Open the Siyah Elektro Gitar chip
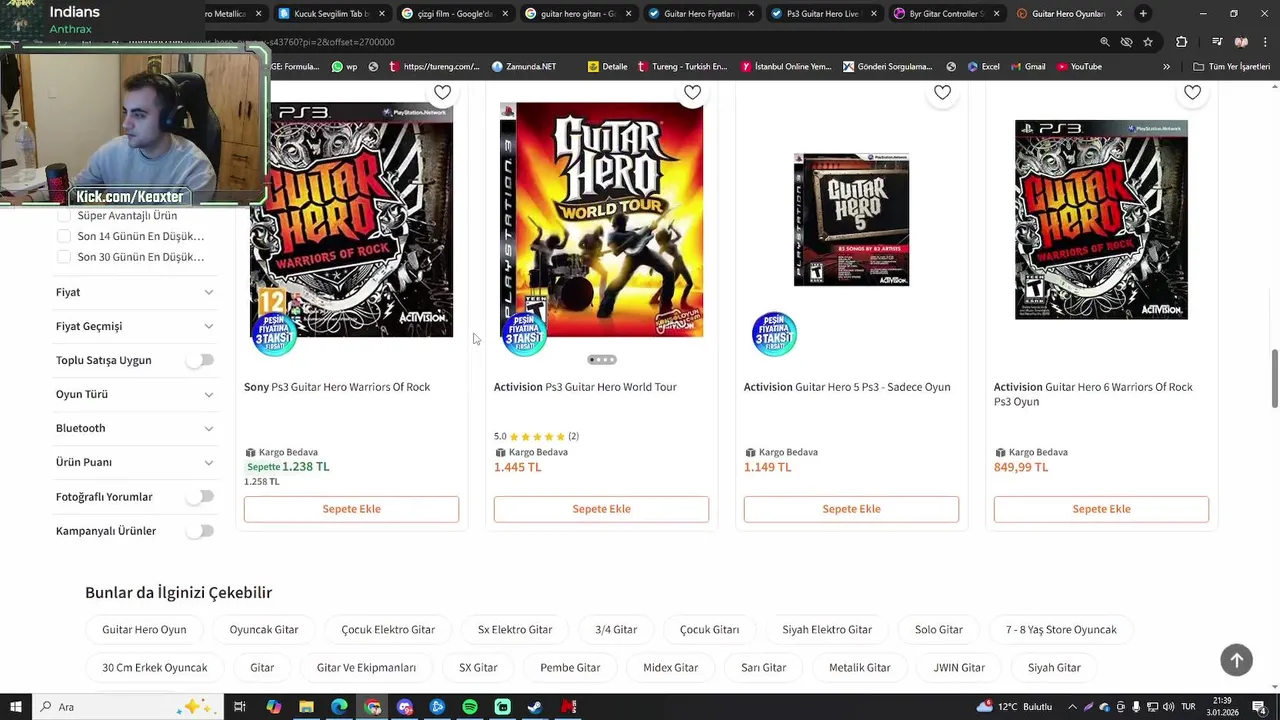1280x720 pixels. (x=827, y=630)
